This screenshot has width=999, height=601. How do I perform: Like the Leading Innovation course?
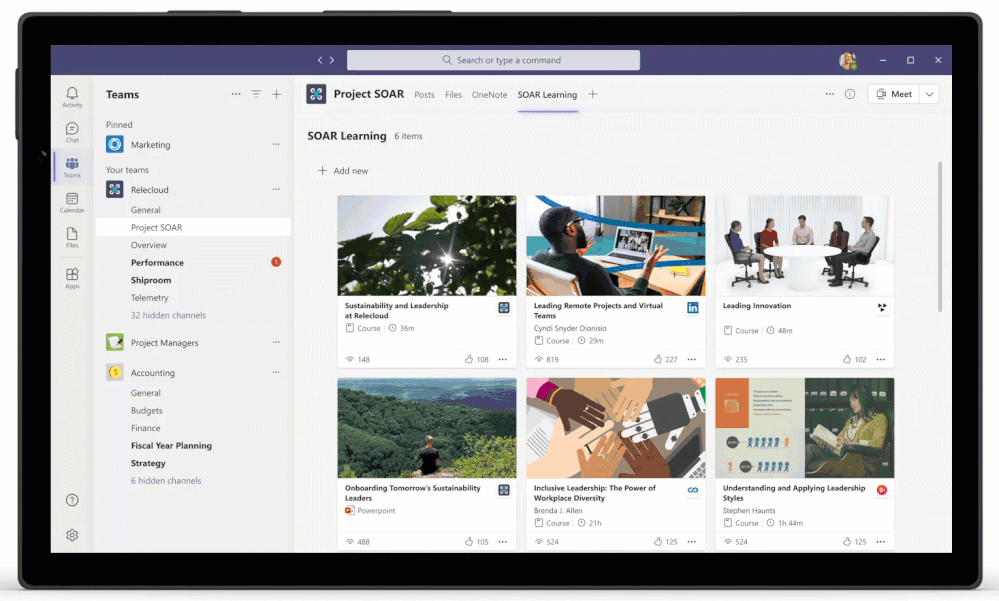[x=847, y=359]
